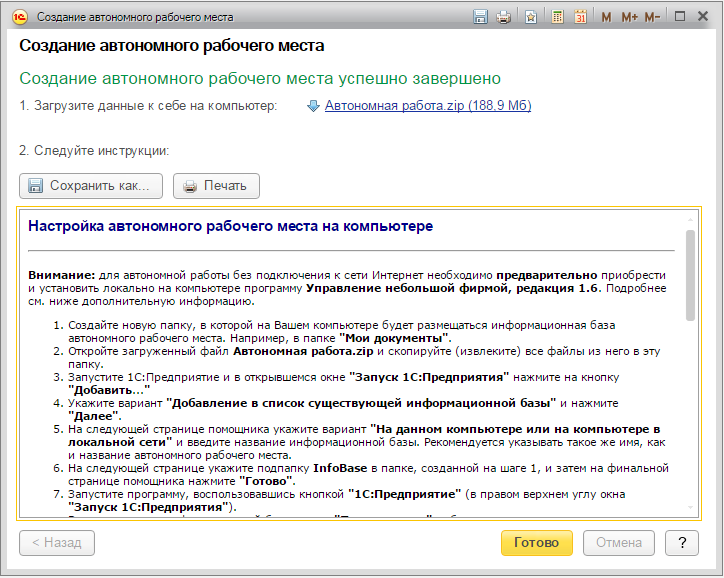The width and height of the screenshot is (724, 578).
Task: Click bold text "Добавить..." in step 3
Action: [x=109, y=390]
